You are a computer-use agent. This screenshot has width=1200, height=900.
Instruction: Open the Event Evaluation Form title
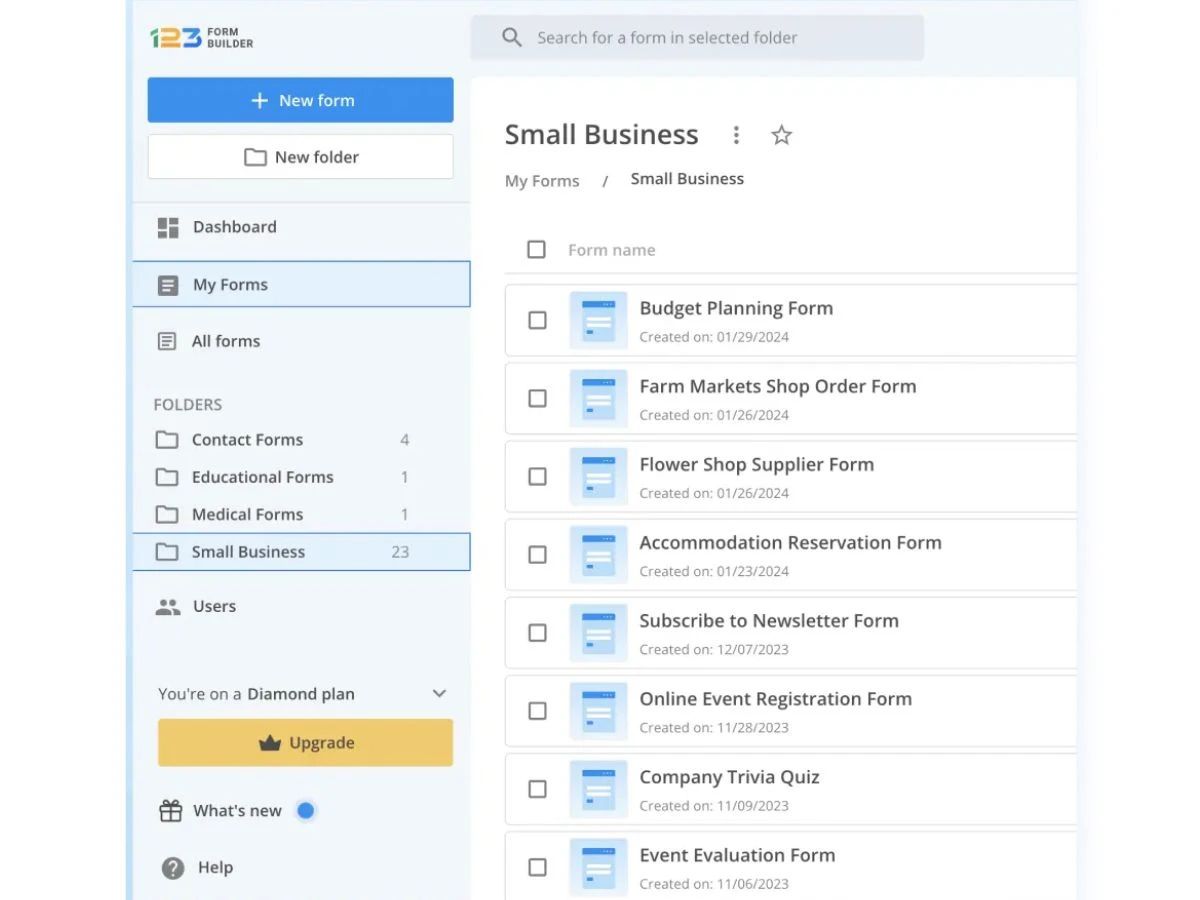pyautogui.click(x=738, y=855)
